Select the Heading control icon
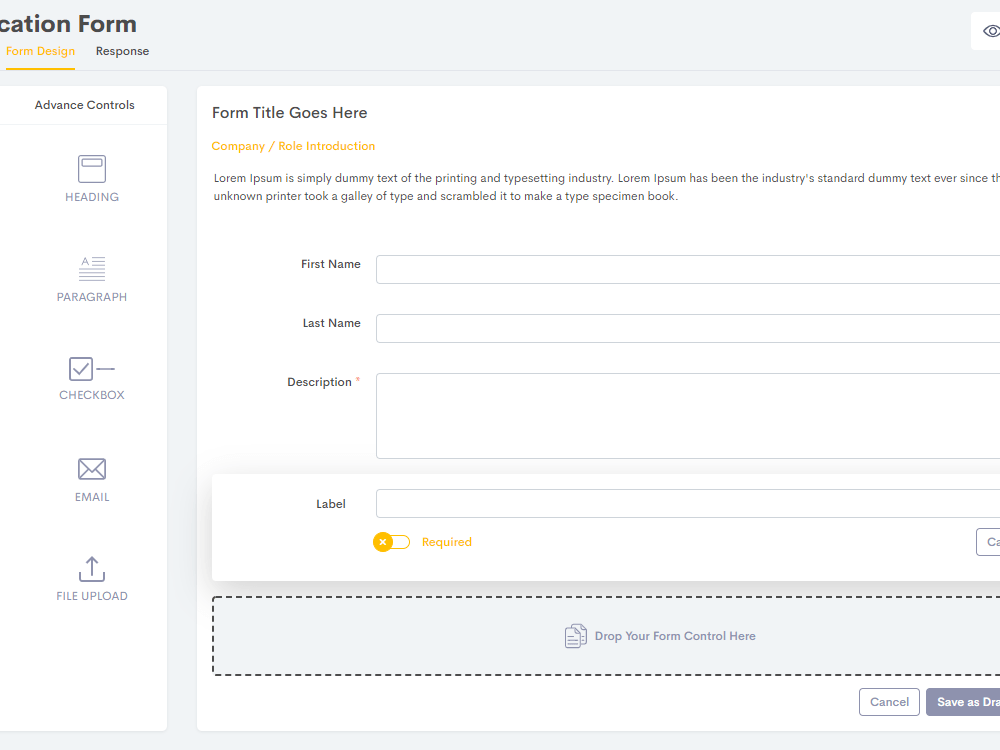Screen dimensions: 1000x750 92,169
